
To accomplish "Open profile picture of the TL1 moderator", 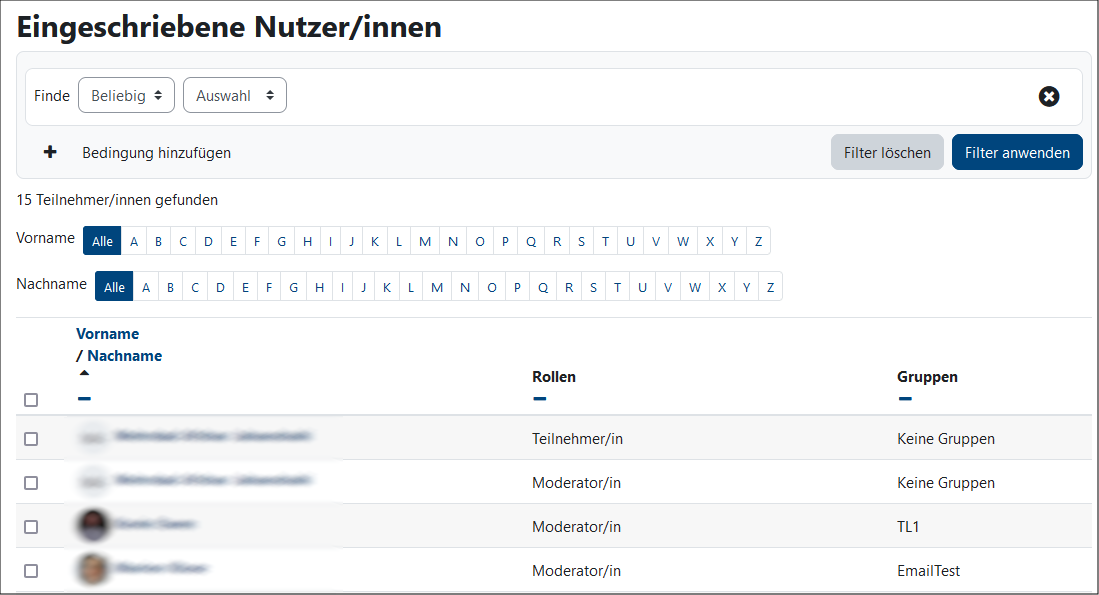I will pos(92,525).
